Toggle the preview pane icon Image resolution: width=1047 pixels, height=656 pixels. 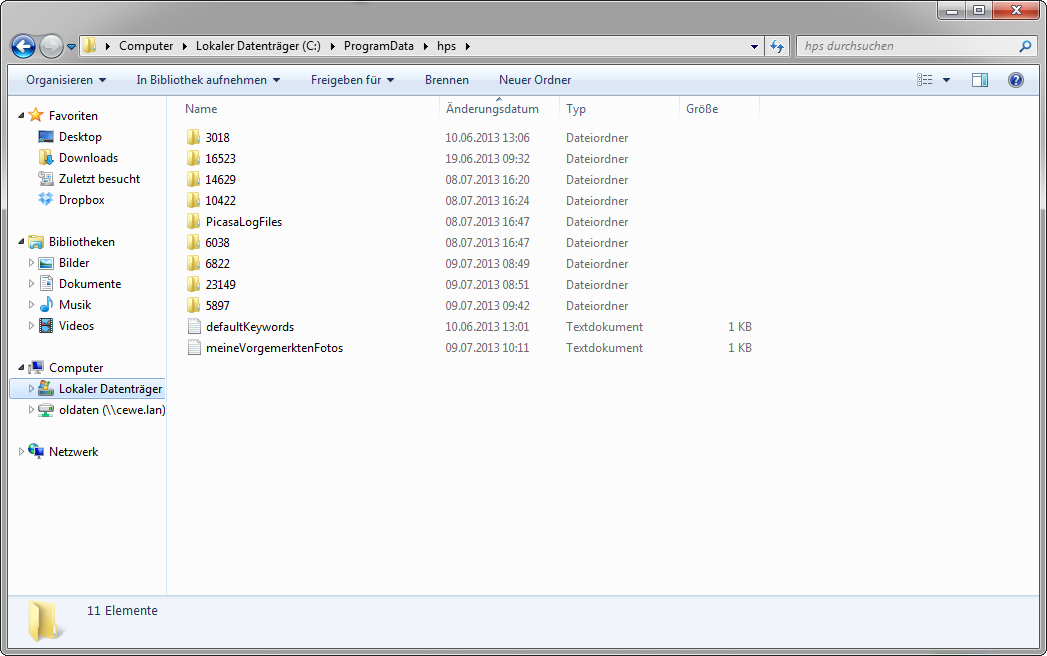[x=980, y=80]
